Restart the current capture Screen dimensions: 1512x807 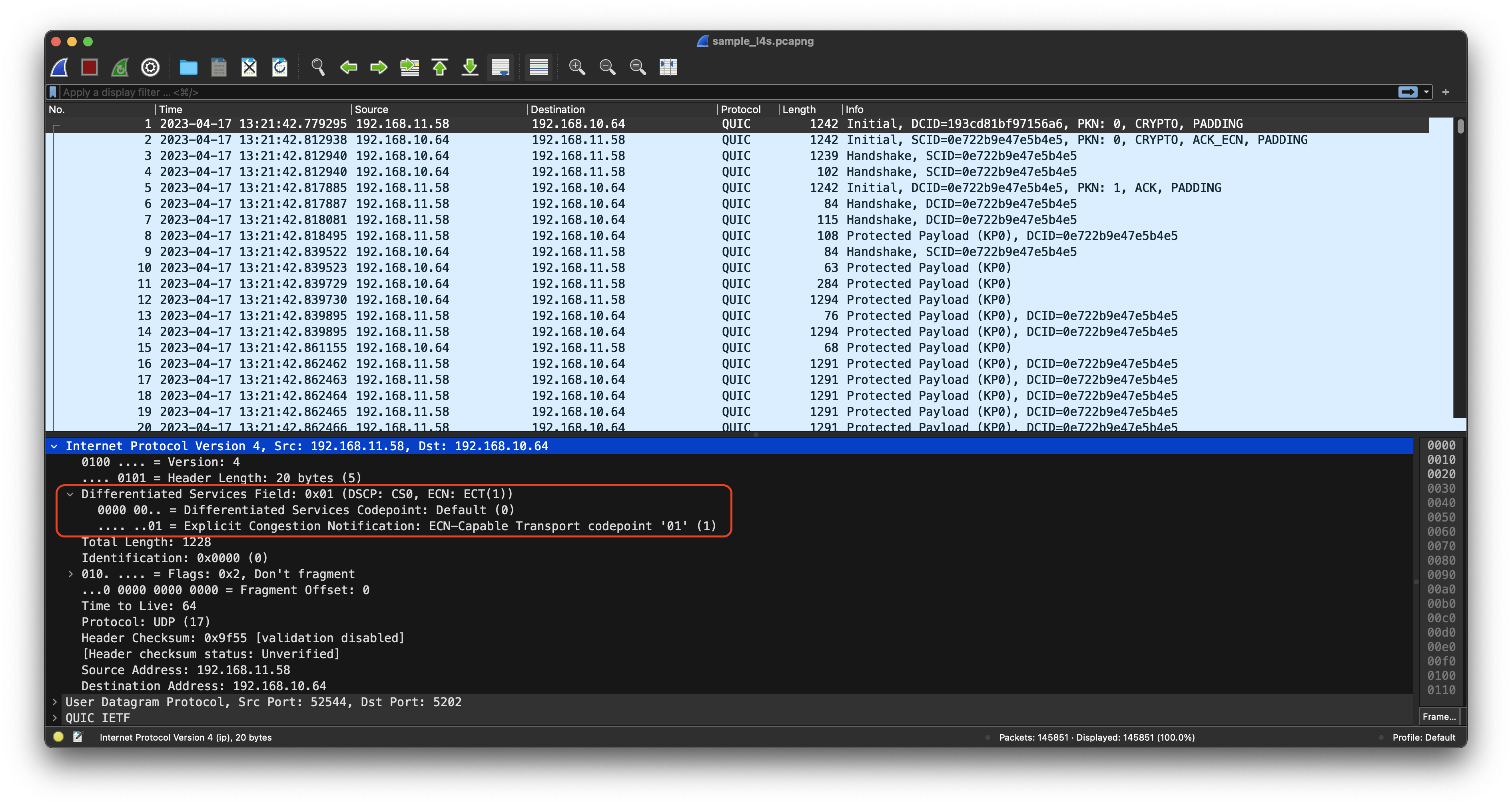pos(119,67)
